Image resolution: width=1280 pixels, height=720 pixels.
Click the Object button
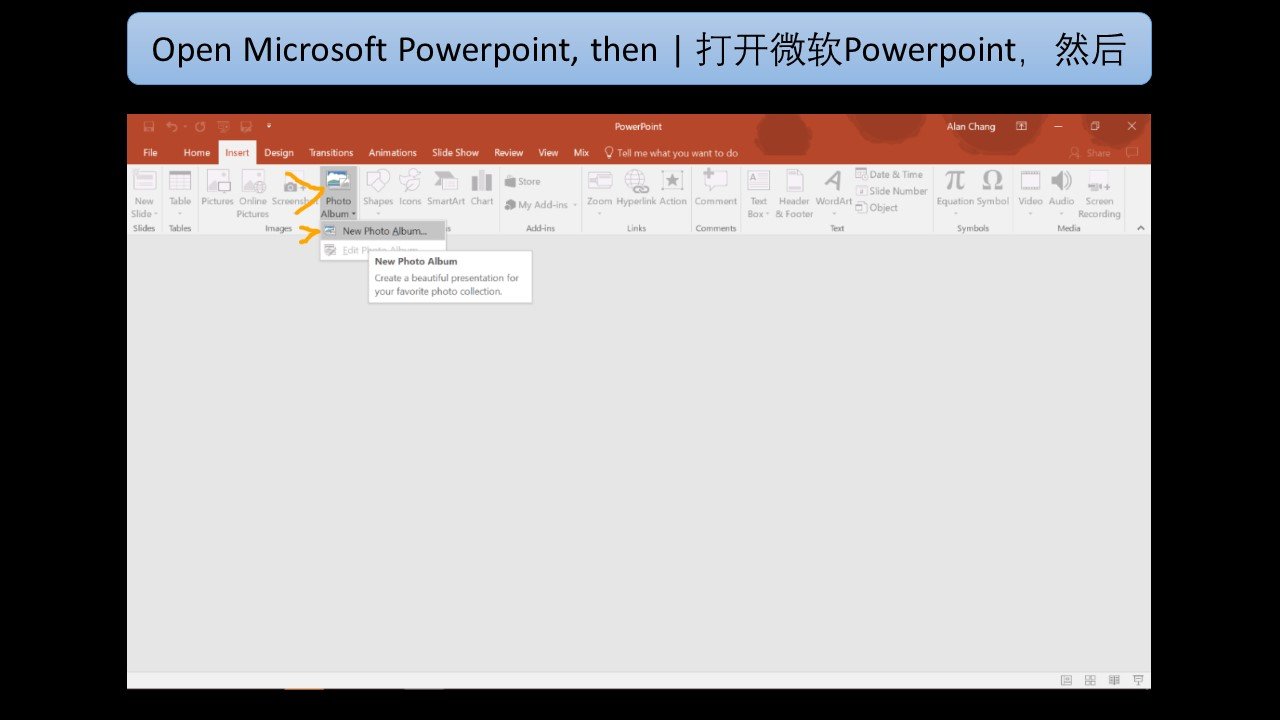click(x=877, y=208)
